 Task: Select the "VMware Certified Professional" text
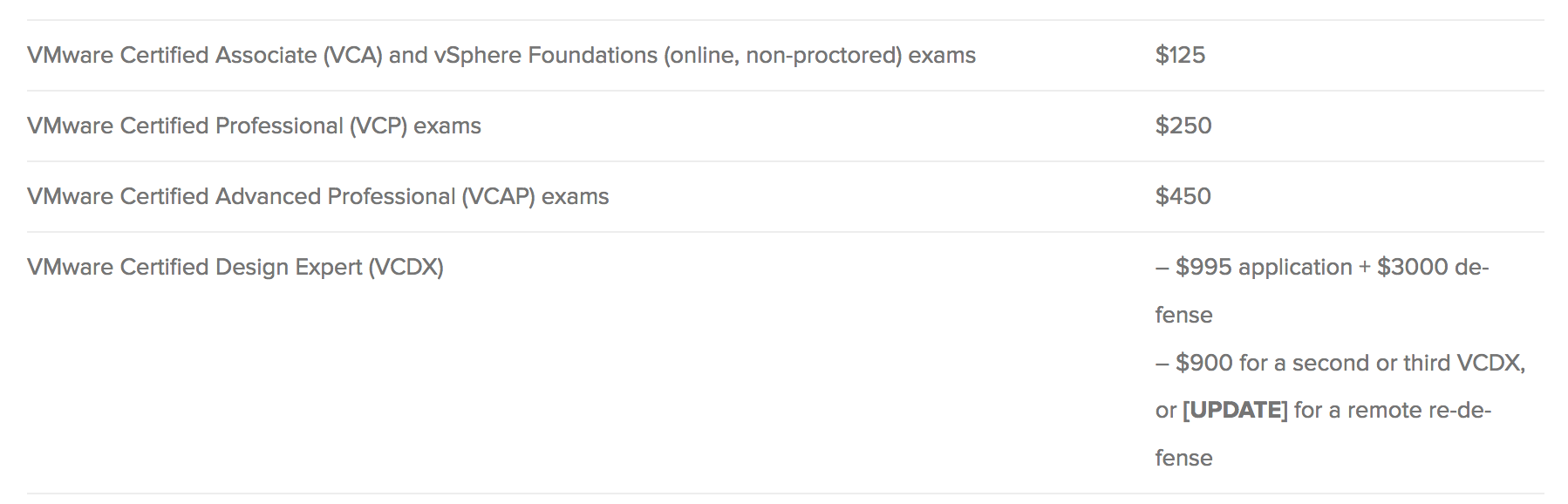coord(185,126)
